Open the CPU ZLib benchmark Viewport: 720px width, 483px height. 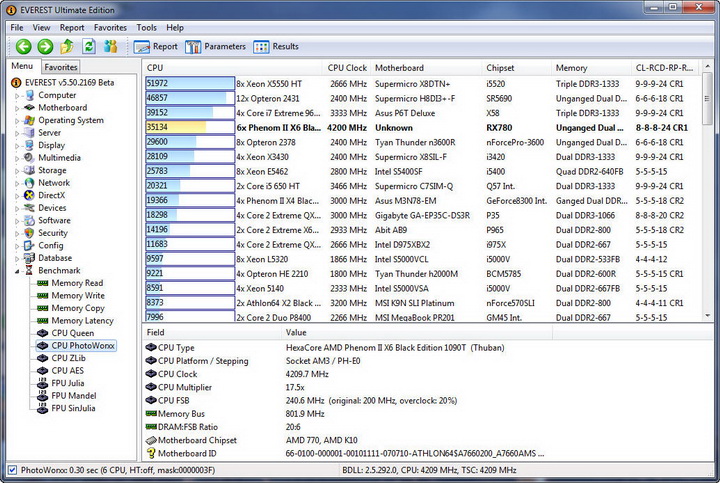point(62,358)
